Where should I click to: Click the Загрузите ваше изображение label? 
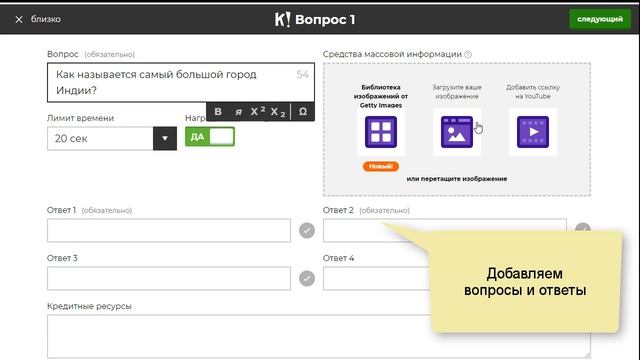tap(457, 92)
